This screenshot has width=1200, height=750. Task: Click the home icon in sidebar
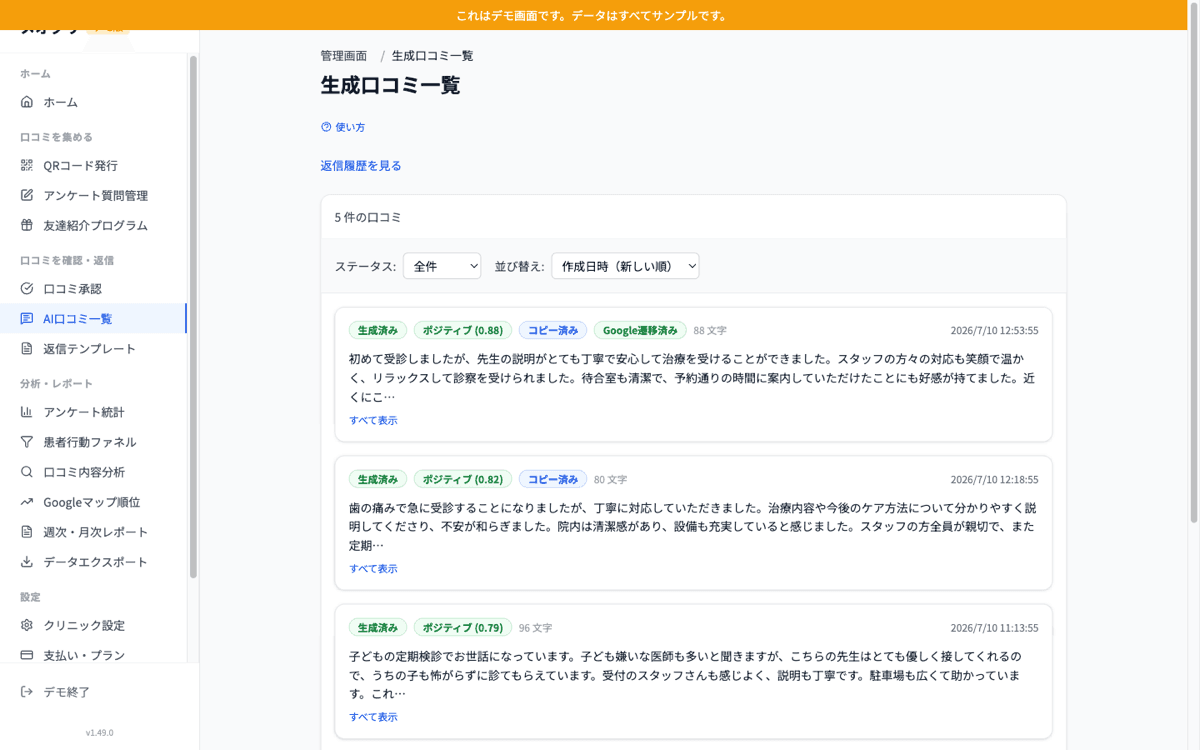pyautogui.click(x=27, y=102)
